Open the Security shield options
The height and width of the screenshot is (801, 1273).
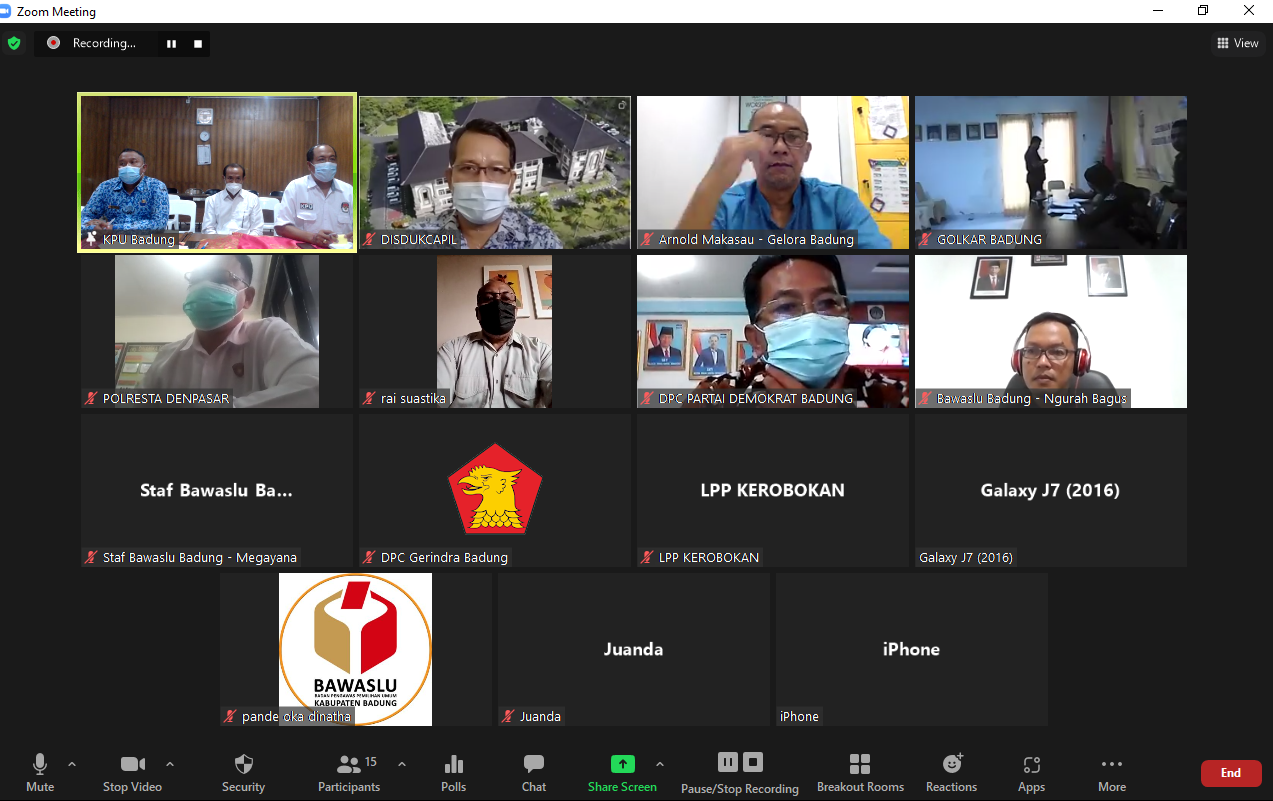243,773
